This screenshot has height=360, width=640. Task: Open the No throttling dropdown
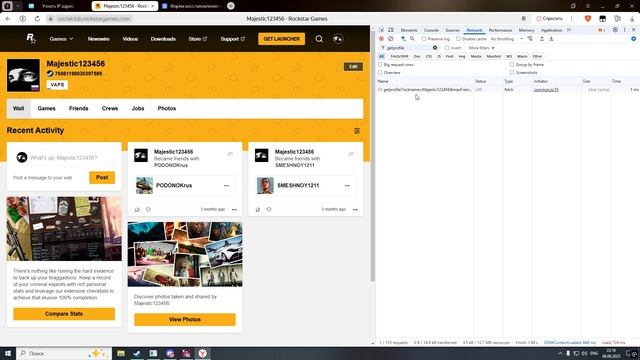(x=507, y=39)
